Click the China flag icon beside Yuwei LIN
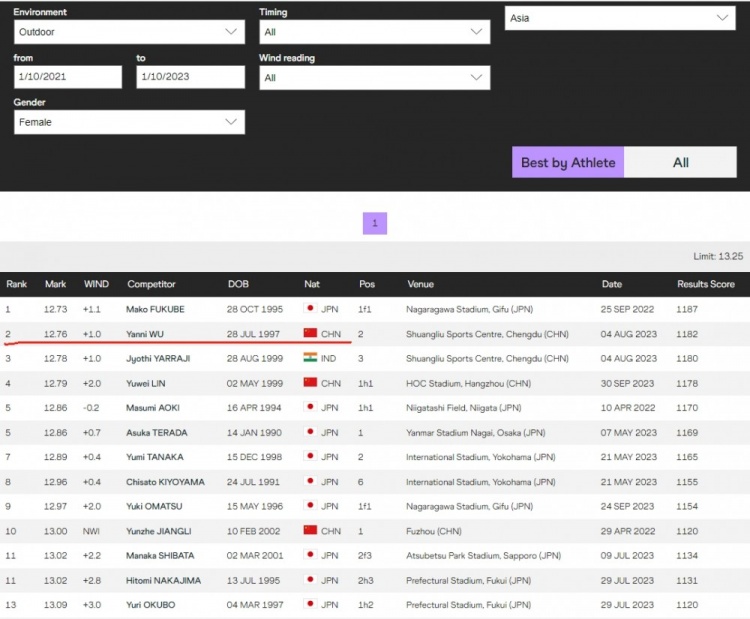This screenshot has height=619, width=750. pos(310,383)
